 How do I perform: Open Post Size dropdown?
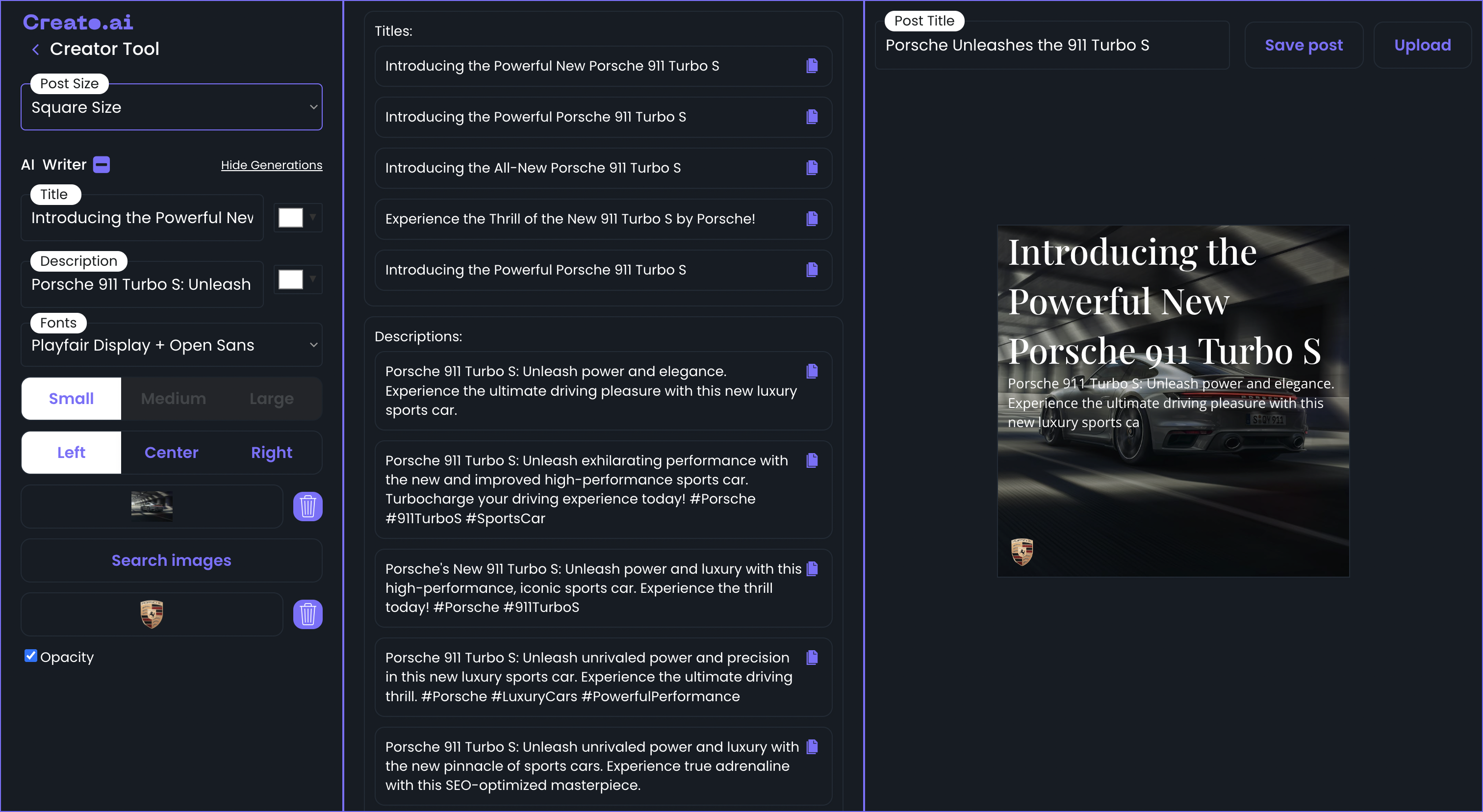pyautogui.click(x=172, y=107)
